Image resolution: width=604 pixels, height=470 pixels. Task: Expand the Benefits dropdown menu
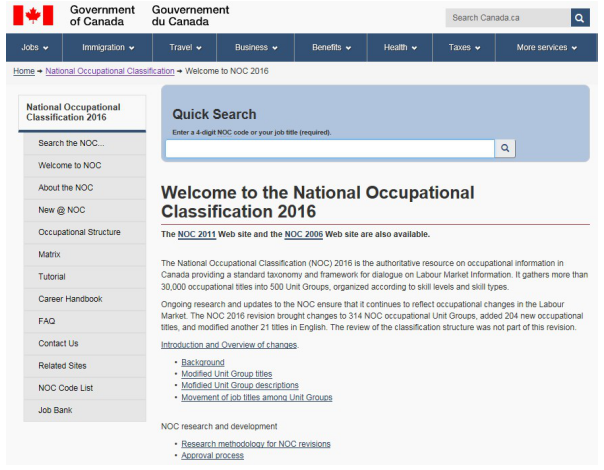(x=331, y=47)
